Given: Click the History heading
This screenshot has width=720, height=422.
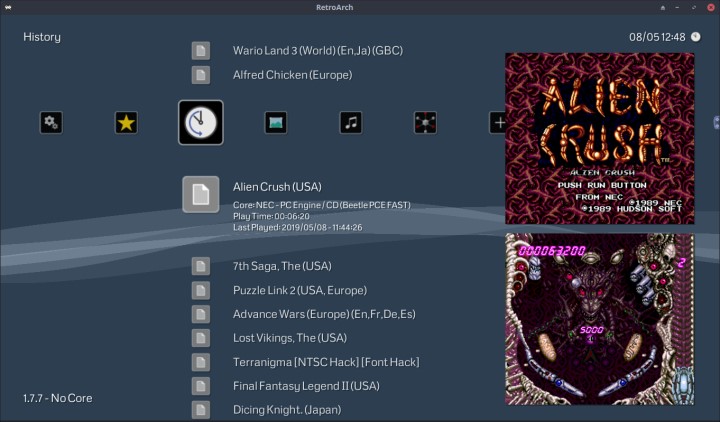Looking at the screenshot, I should pos(42,37).
